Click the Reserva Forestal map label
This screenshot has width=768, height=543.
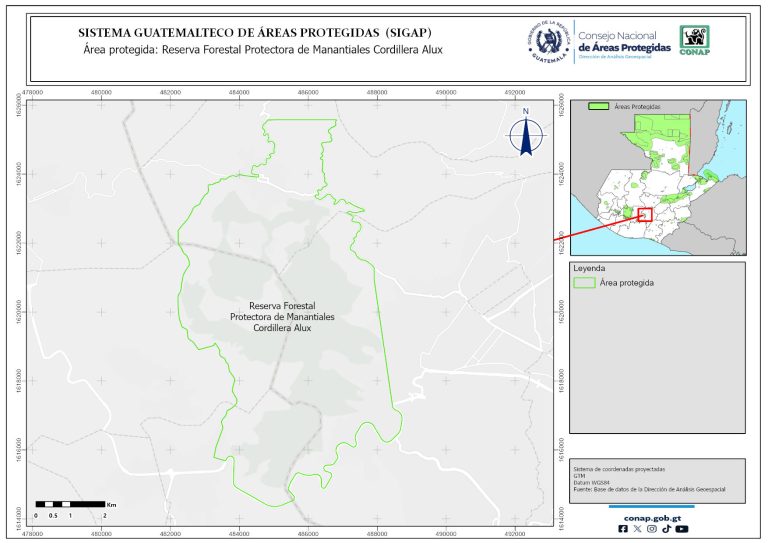click(281, 316)
